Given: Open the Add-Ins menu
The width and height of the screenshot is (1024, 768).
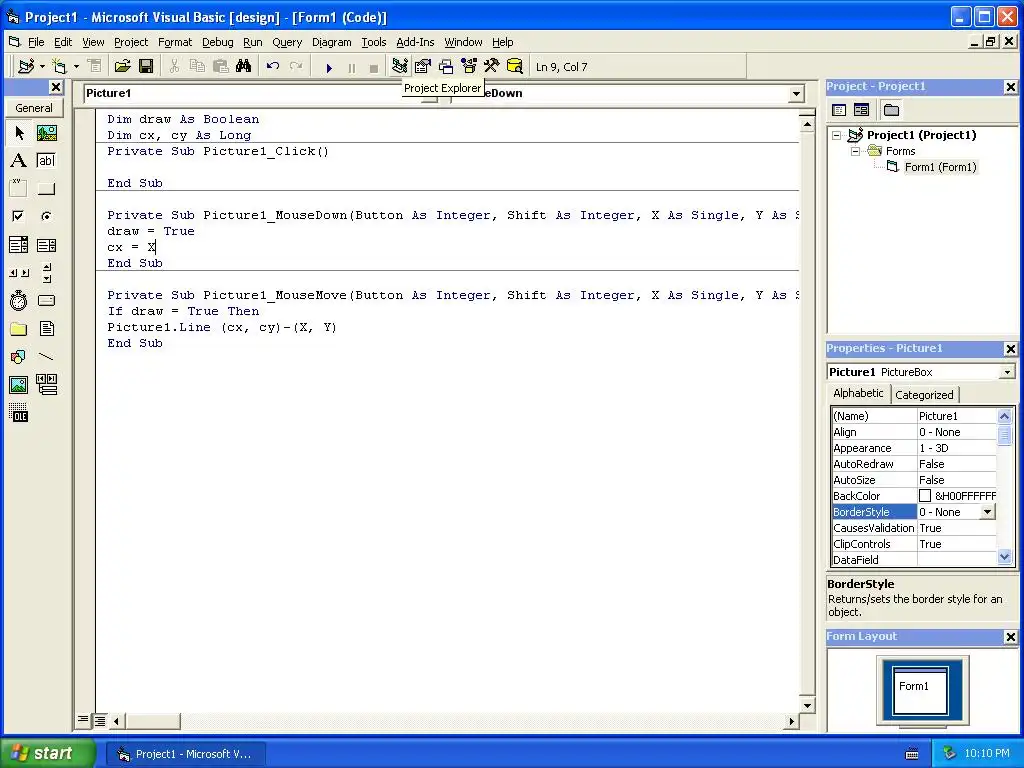Looking at the screenshot, I should pyautogui.click(x=415, y=42).
